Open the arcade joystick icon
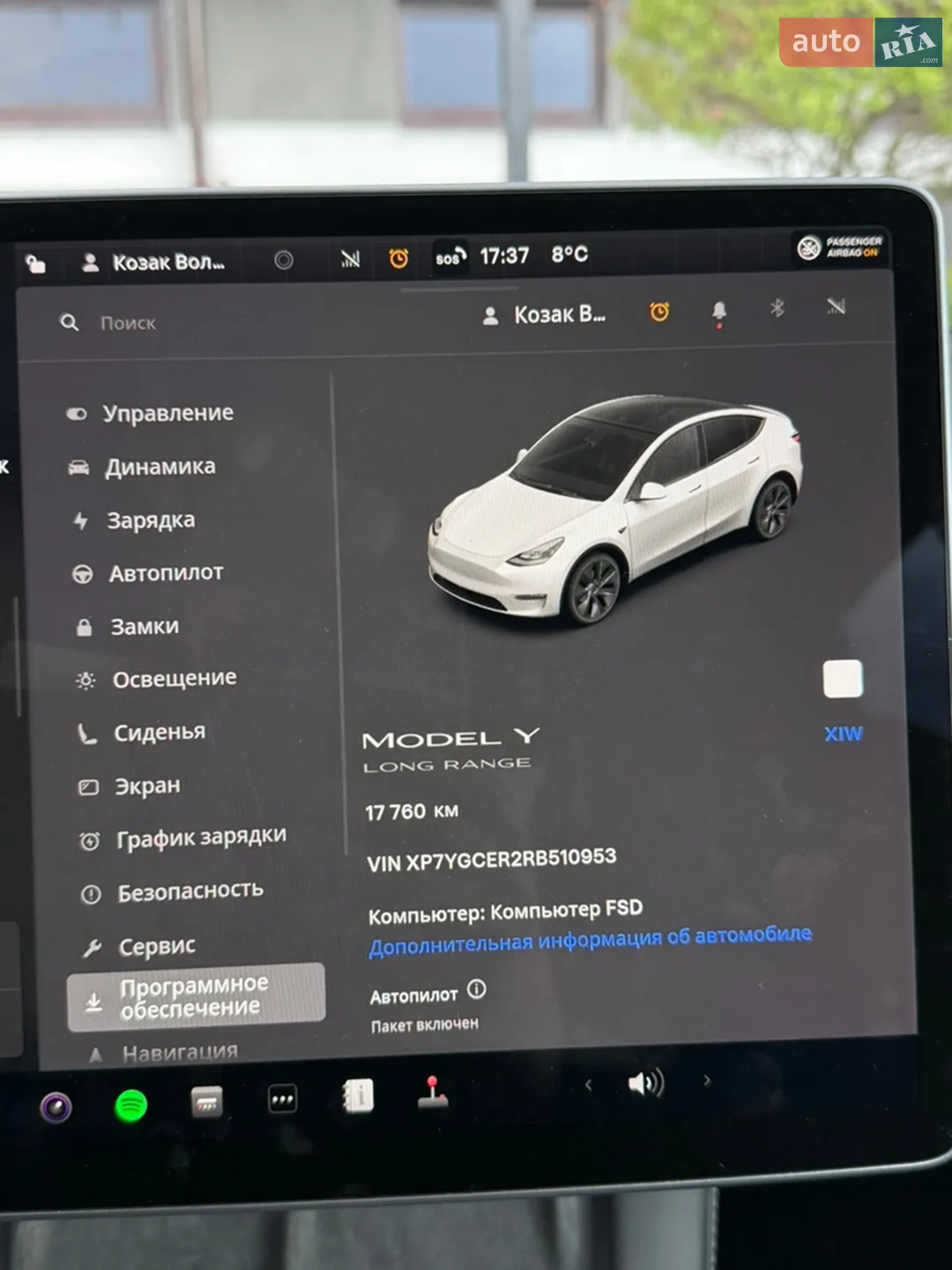This screenshot has width=952, height=1270. coord(433,1092)
